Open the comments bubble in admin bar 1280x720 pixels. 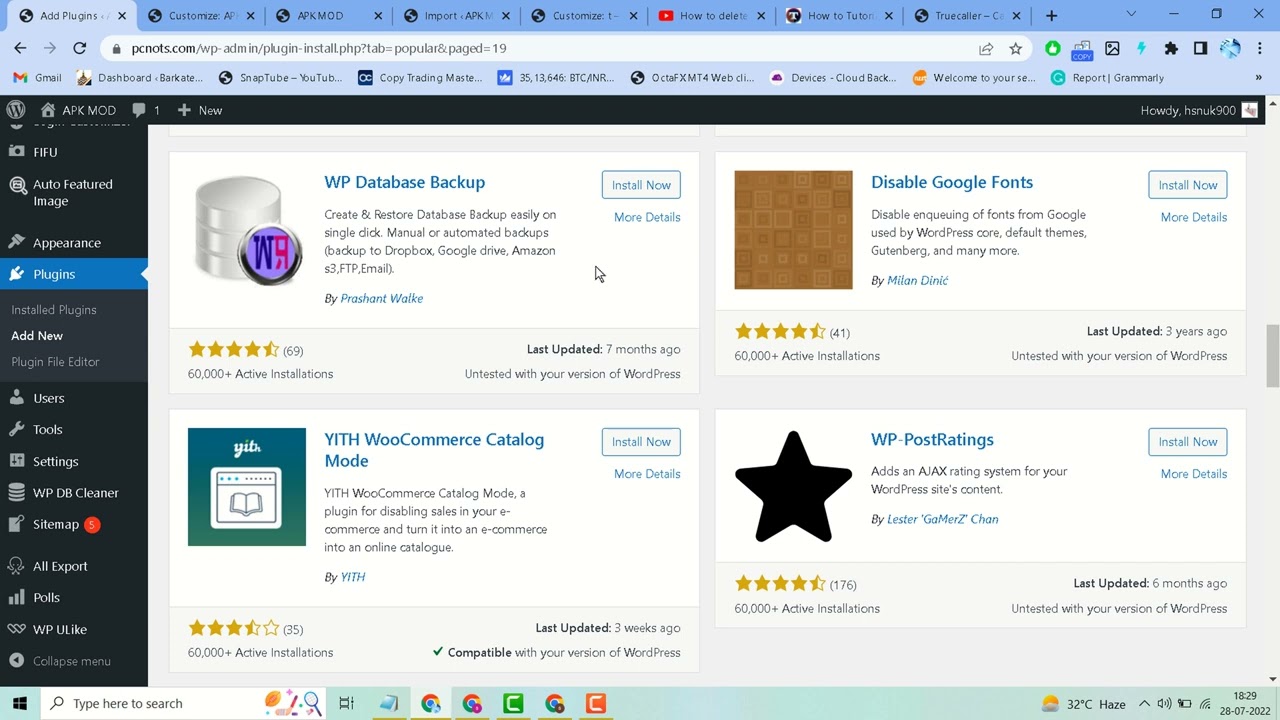pos(146,110)
